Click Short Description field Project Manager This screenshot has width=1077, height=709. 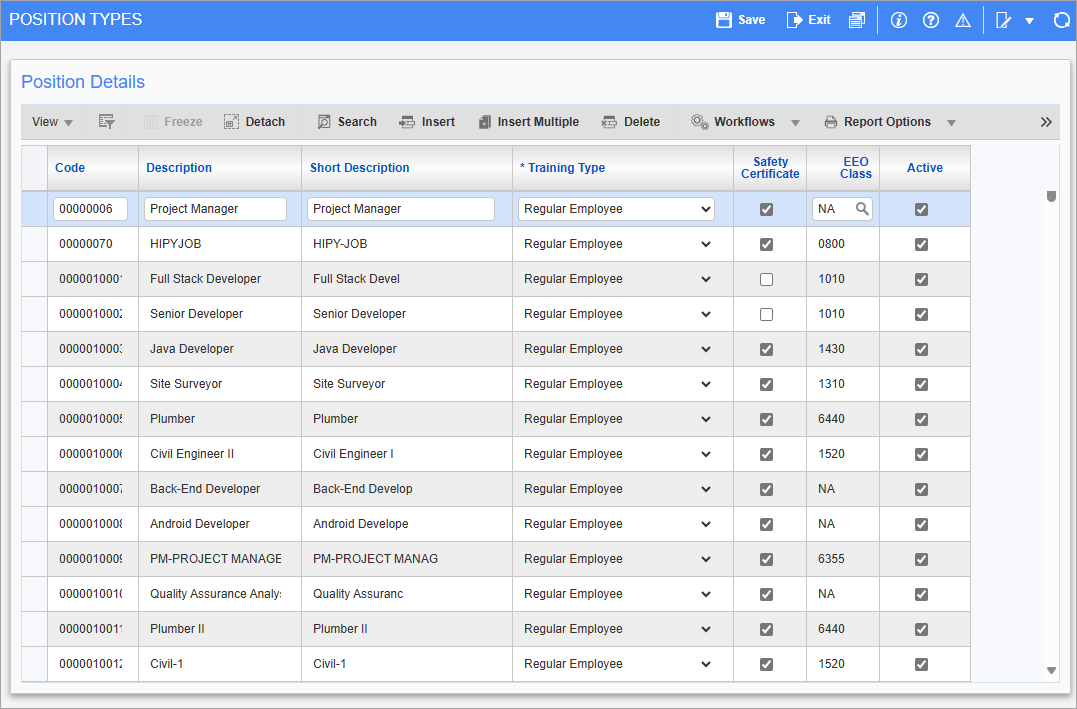coord(400,209)
